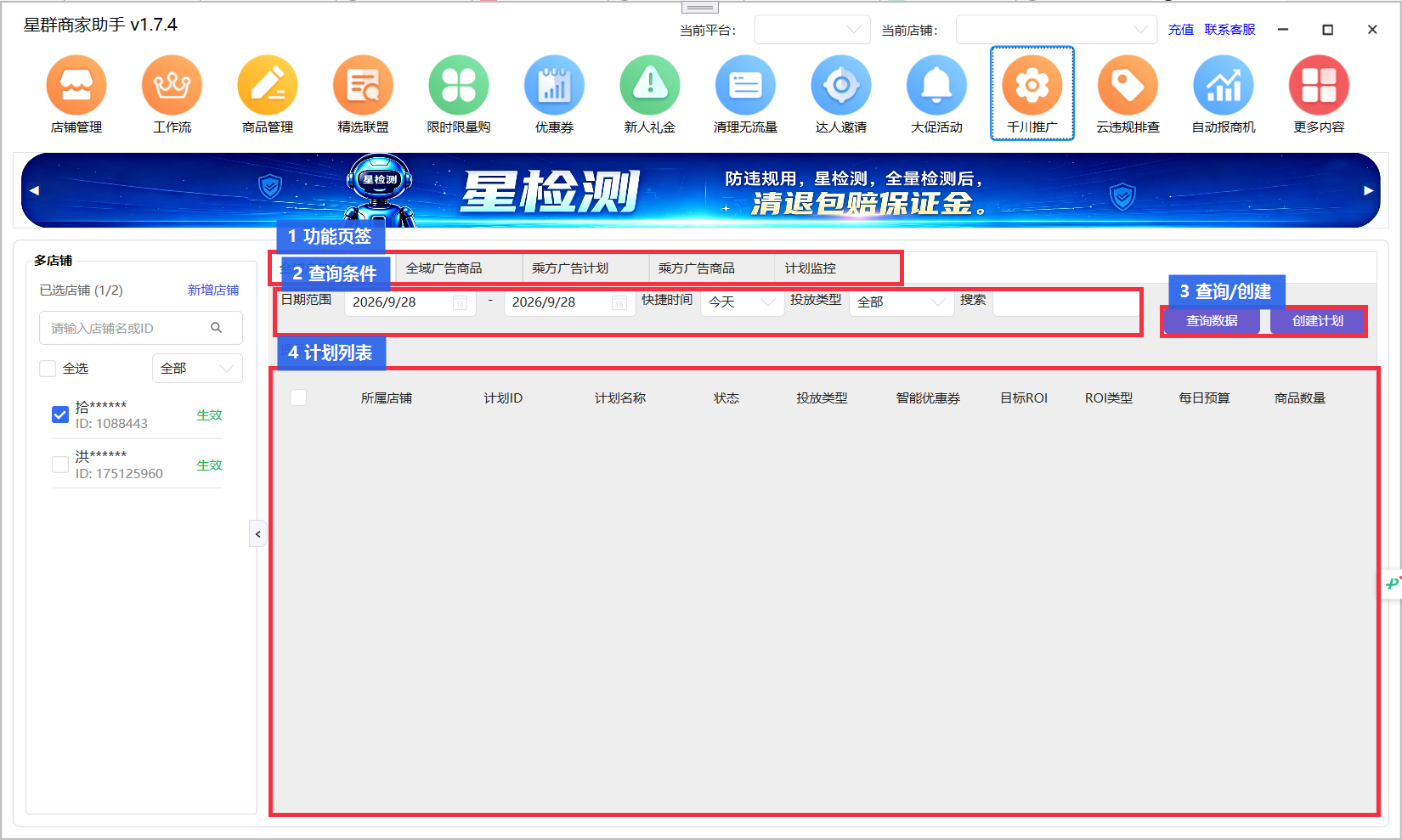Screen dimensions: 1402x840
Task: Toggle the 全选 select-all checkbox
Action: coord(48,369)
